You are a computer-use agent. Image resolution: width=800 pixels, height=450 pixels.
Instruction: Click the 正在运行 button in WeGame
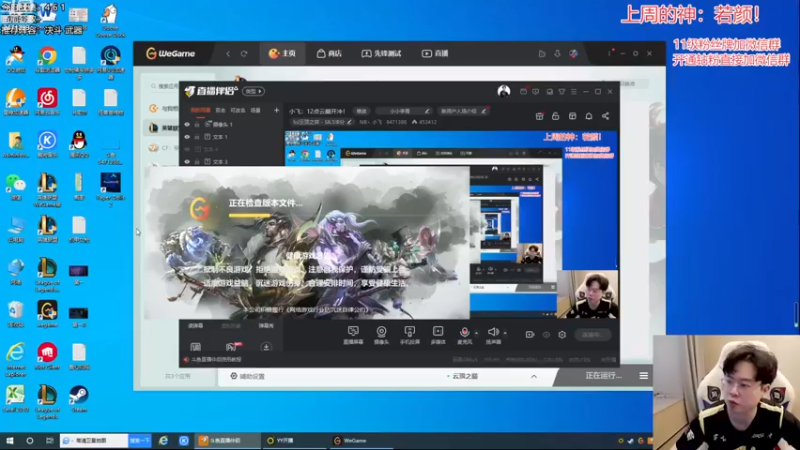[x=604, y=376]
